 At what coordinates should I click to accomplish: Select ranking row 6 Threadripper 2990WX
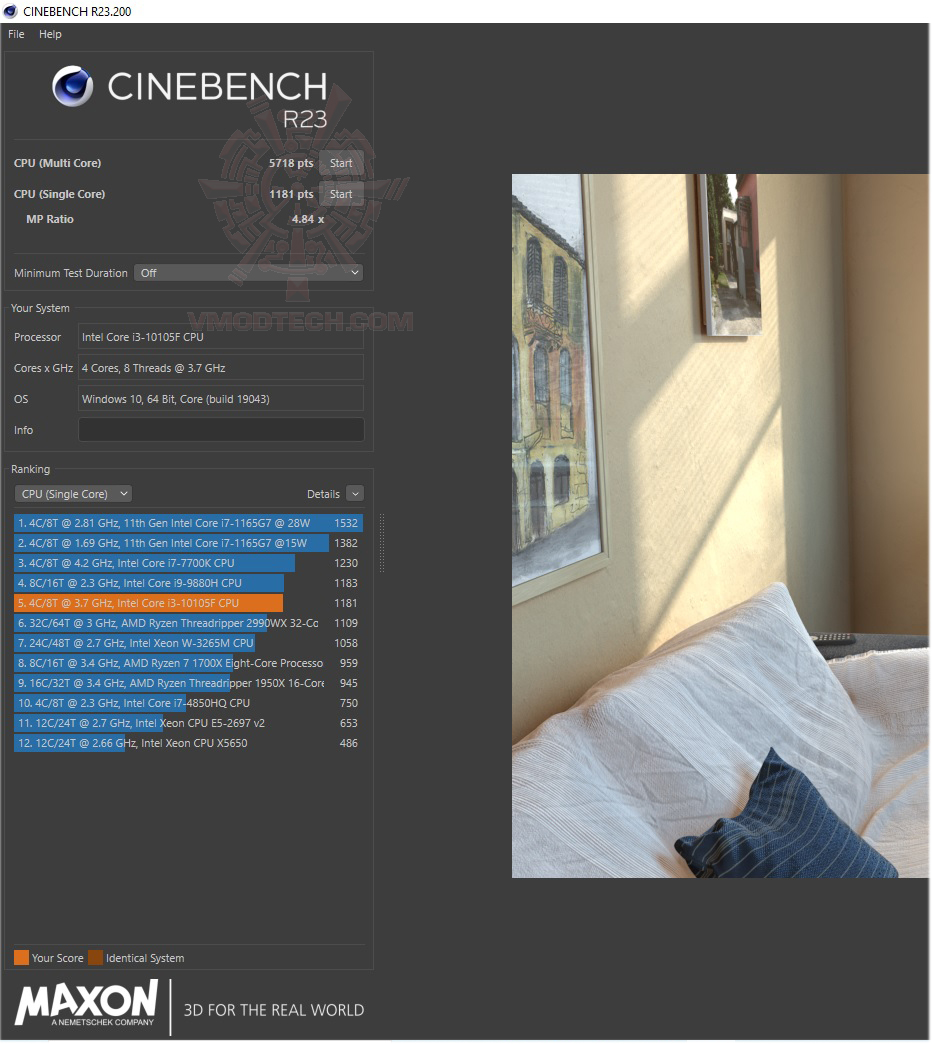coord(188,623)
